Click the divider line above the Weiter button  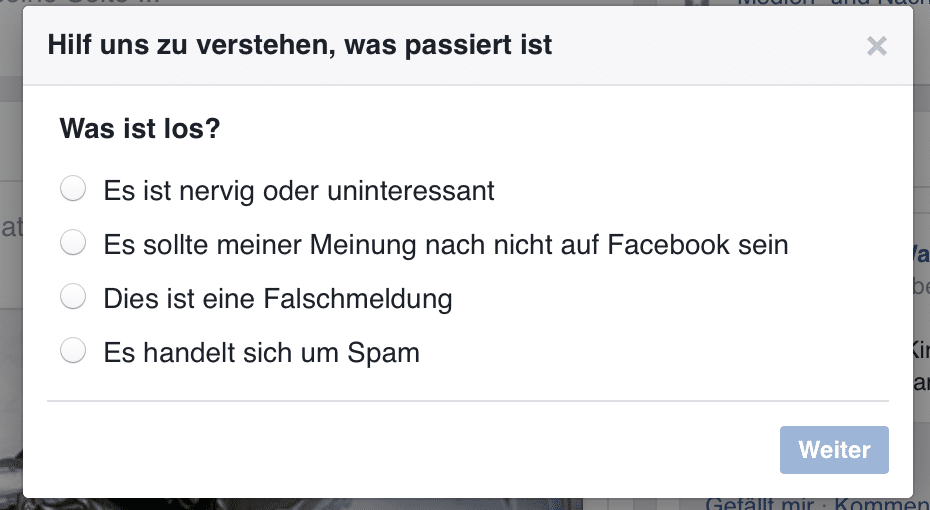click(467, 401)
